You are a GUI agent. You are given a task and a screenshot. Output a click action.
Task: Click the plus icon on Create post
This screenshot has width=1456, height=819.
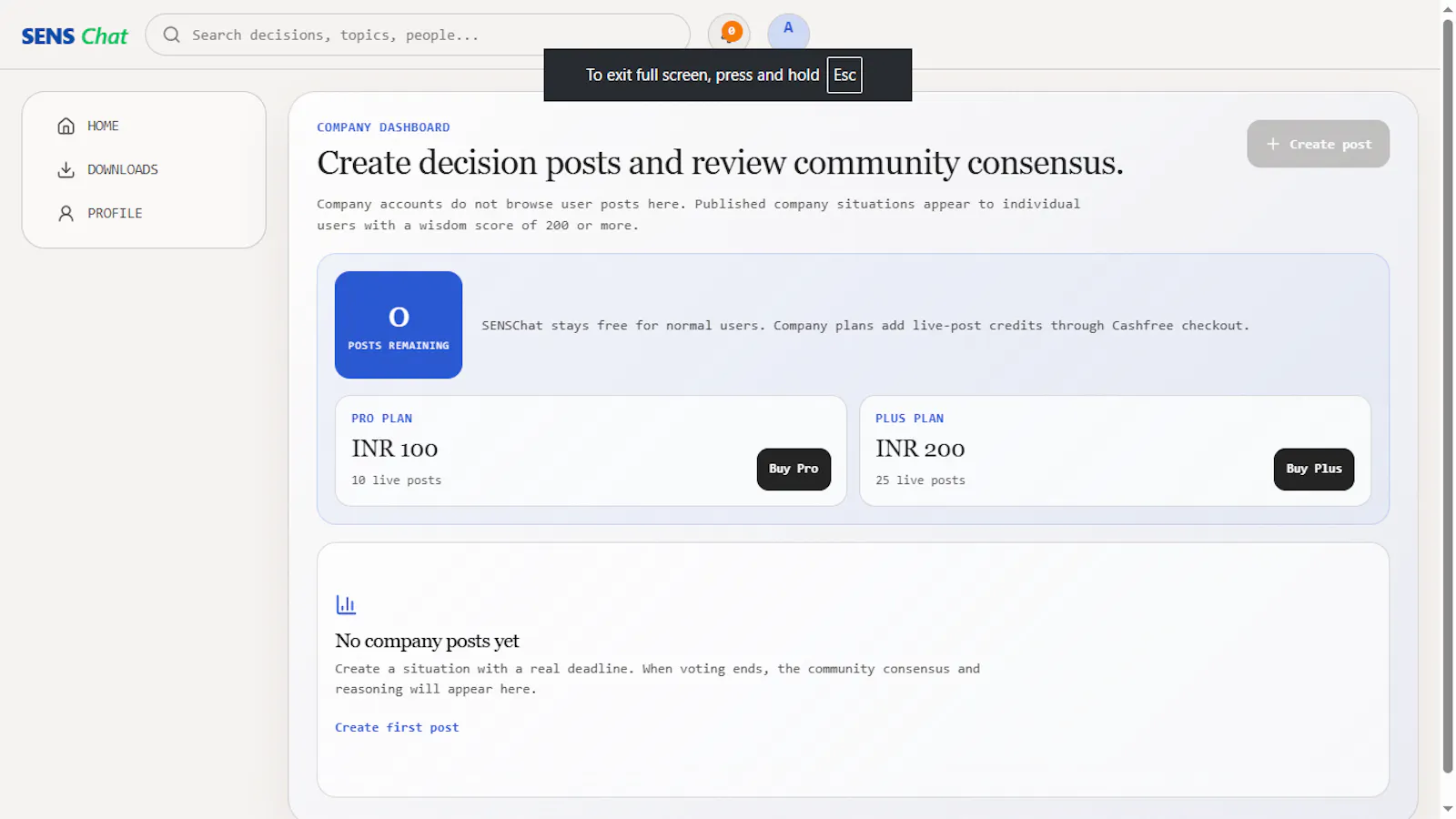(x=1273, y=144)
